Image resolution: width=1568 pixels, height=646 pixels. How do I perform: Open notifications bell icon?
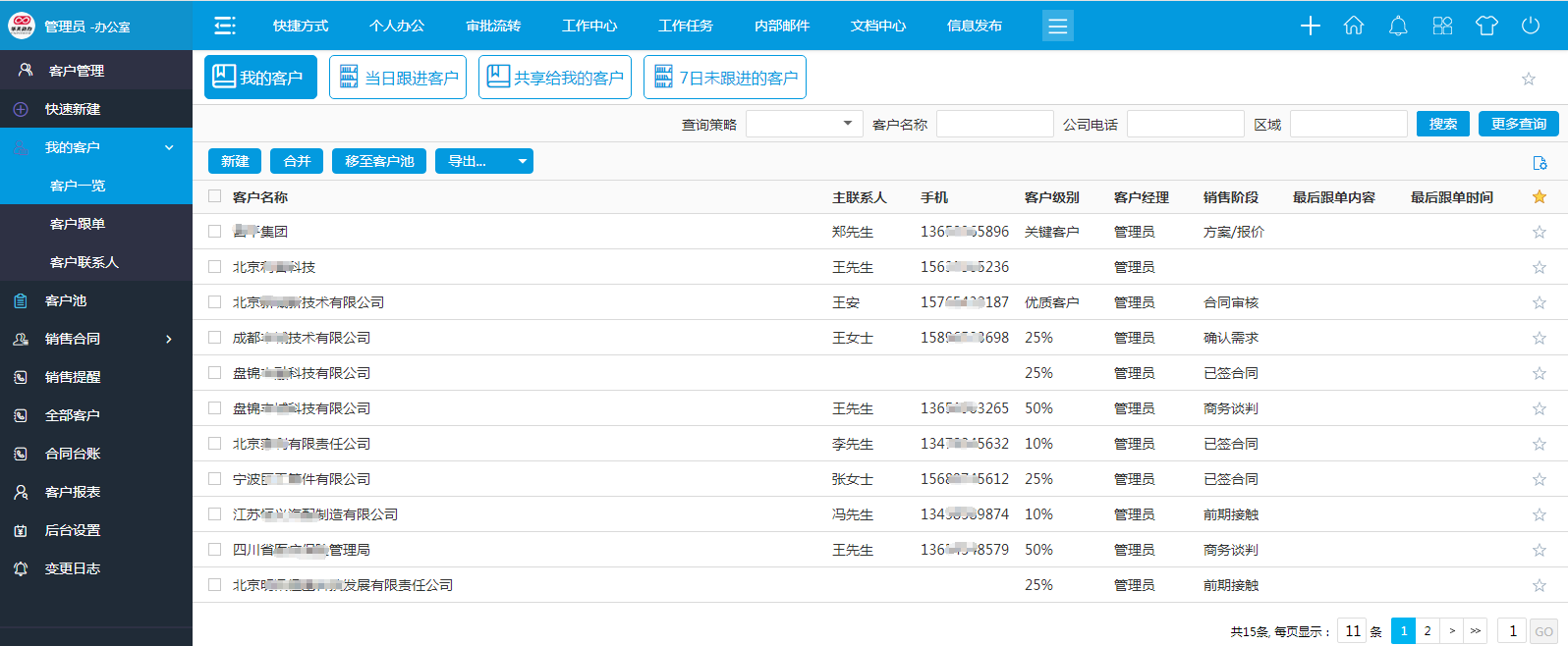pos(1398,26)
